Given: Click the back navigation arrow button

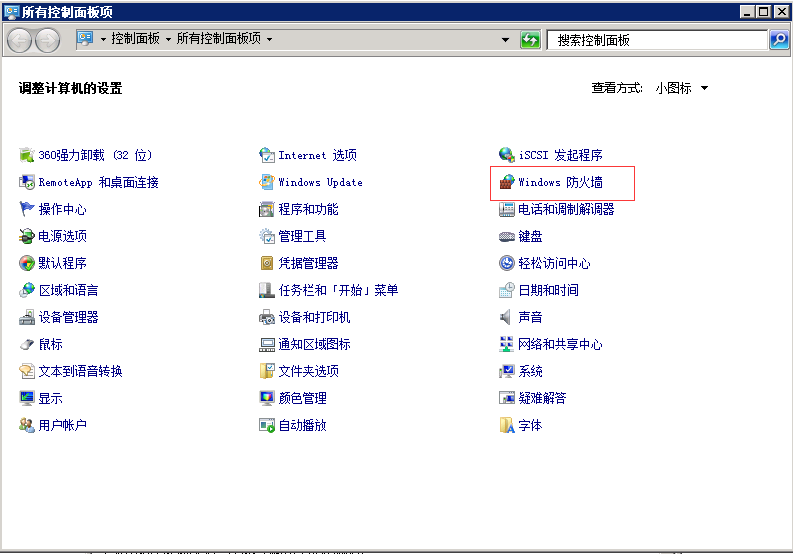Looking at the screenshot, I should pos(20,40).
